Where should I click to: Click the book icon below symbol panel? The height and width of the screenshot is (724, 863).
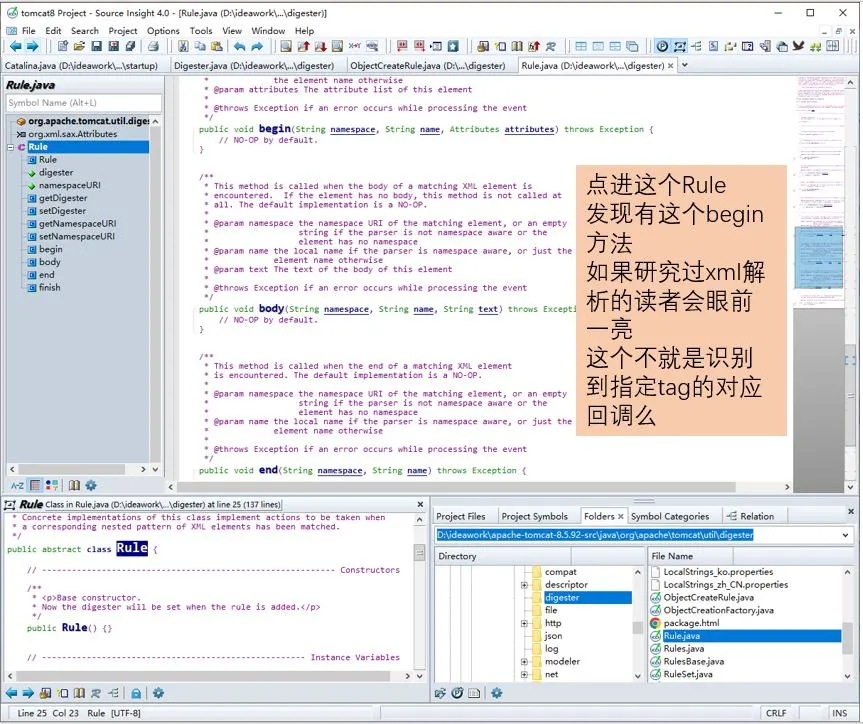coord(74,485)
